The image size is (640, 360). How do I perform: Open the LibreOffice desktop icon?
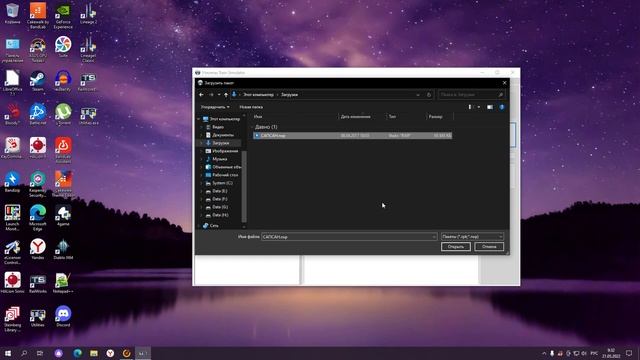pos(12,83)
